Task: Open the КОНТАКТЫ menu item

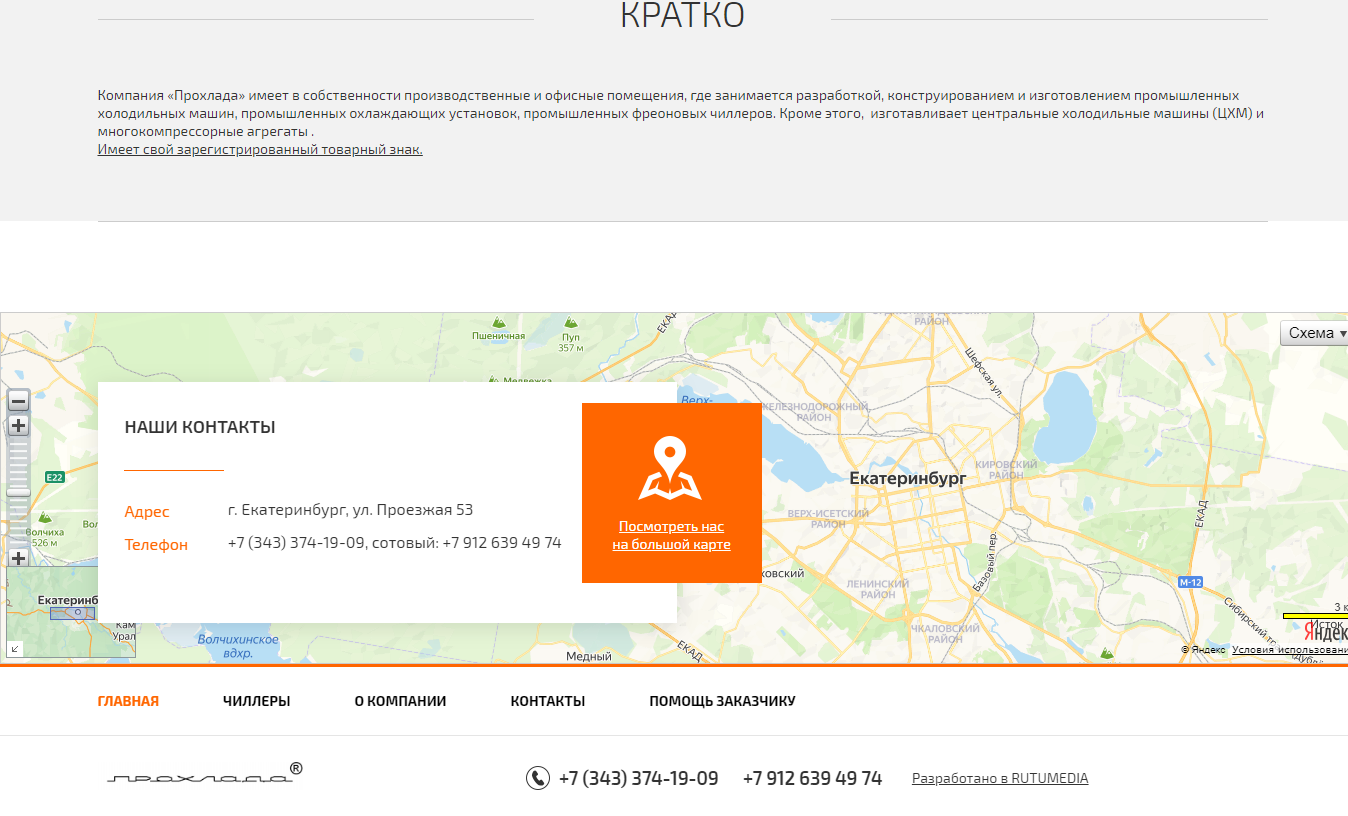Action: (x=548, y=701)
